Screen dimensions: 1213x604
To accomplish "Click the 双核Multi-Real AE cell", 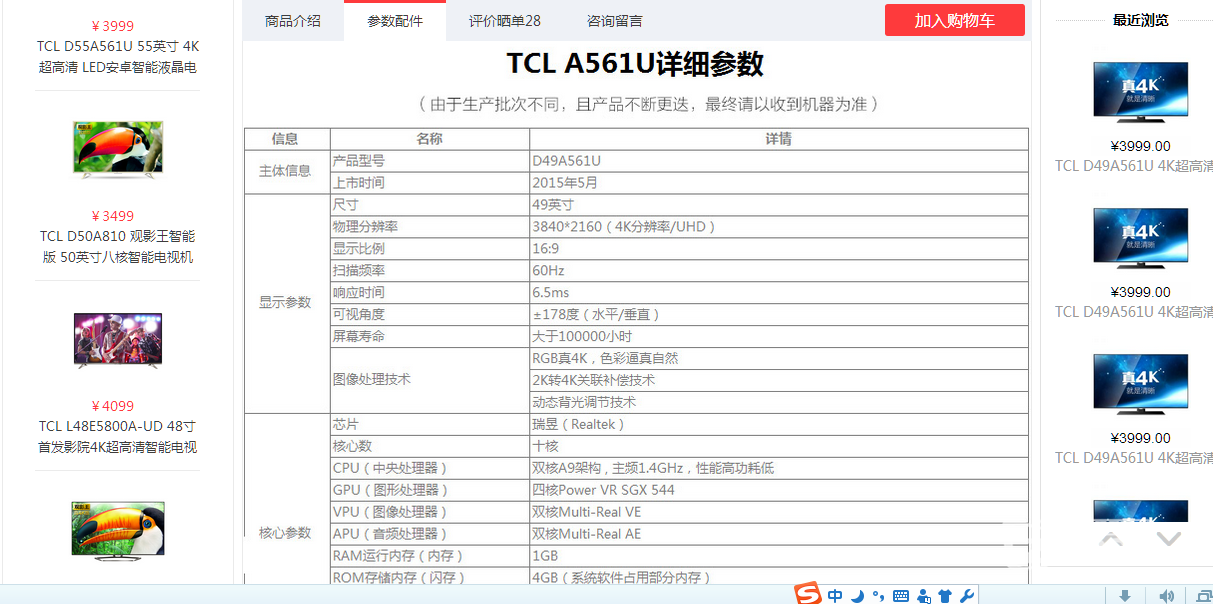I will tap(779, 534).
